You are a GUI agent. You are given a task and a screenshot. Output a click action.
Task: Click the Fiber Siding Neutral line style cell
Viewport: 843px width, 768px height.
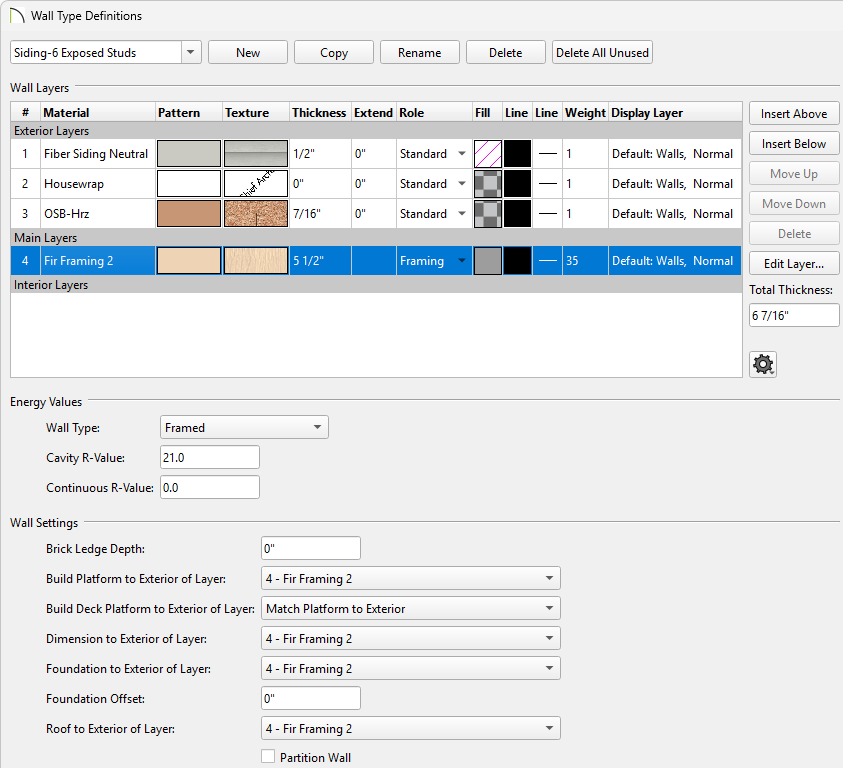pos(547,154)
